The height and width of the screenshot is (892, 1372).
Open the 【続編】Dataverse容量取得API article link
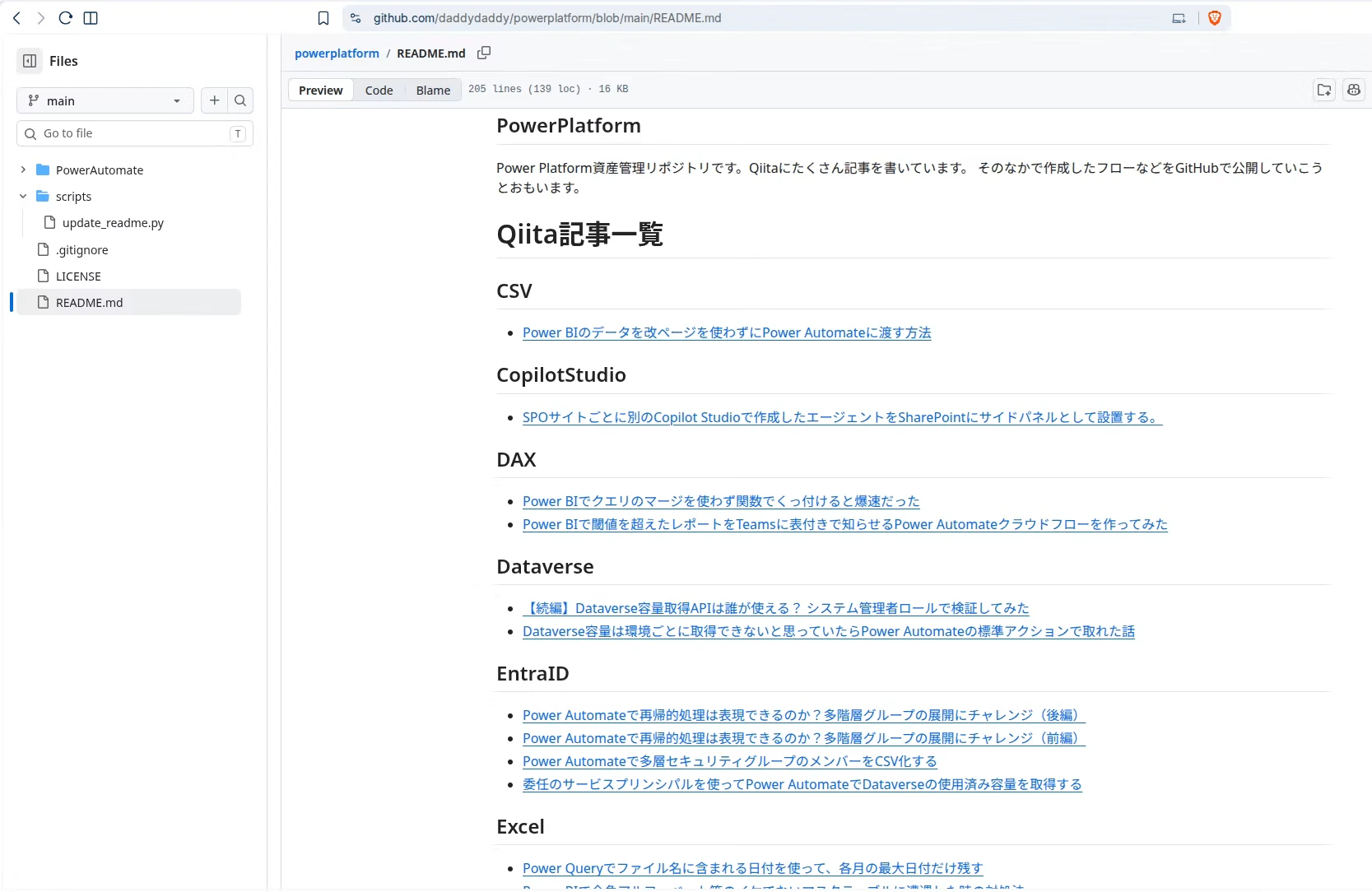point(776,608)
